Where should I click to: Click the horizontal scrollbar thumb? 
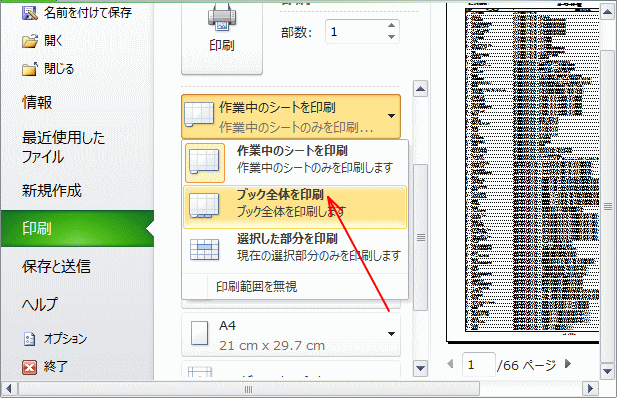tap(249, 389)
